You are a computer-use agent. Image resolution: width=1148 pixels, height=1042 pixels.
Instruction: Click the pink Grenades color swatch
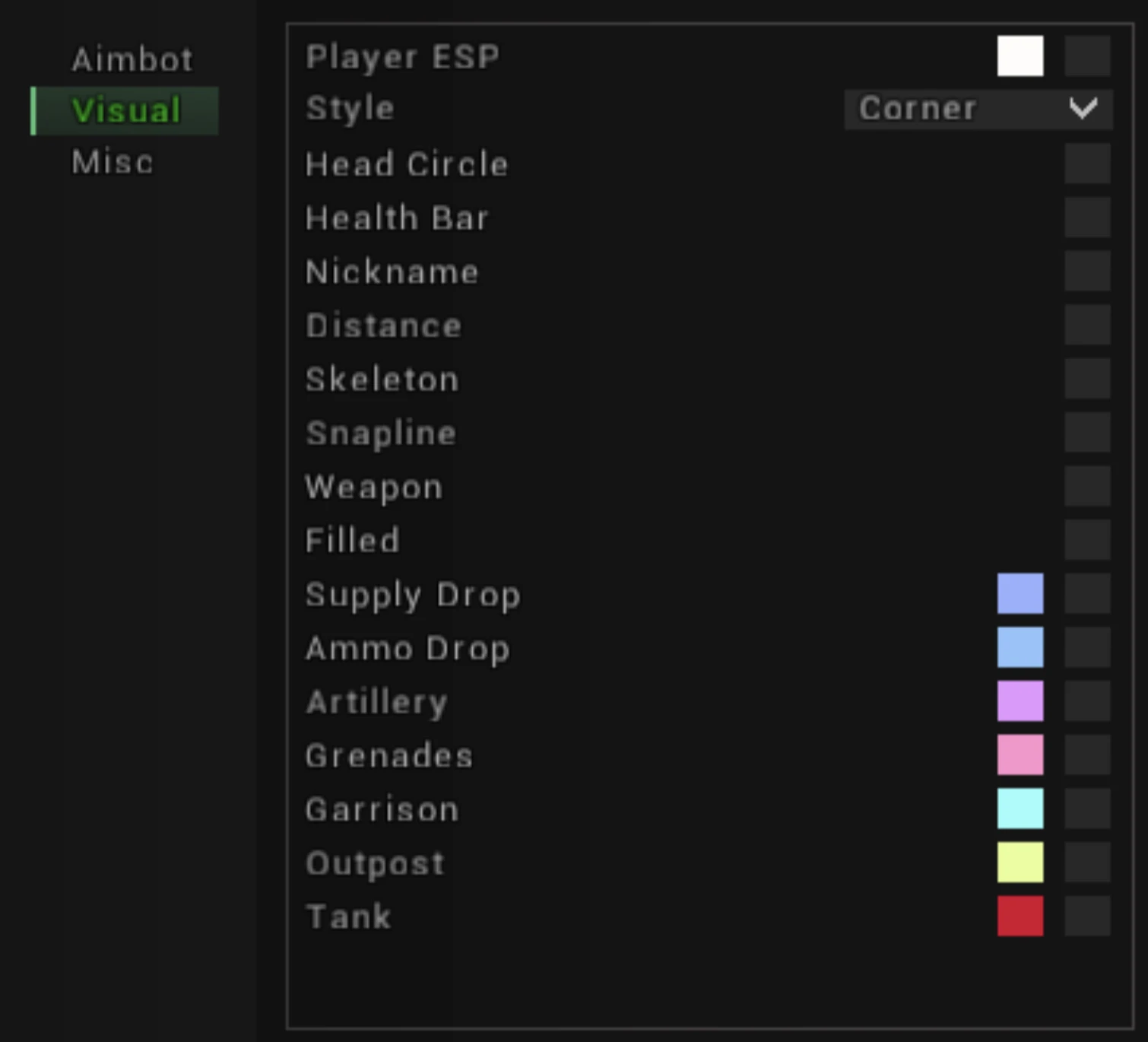[1020, 754]
